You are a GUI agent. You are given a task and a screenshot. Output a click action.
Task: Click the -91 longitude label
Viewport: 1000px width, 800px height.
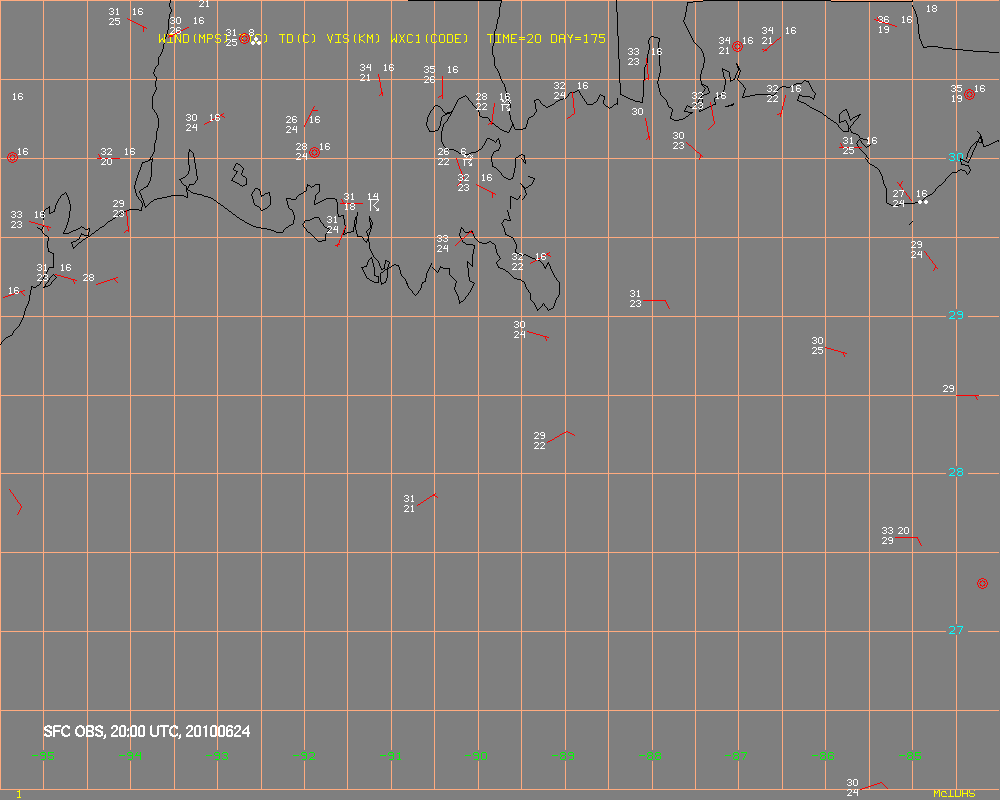(x=391, y=756)
